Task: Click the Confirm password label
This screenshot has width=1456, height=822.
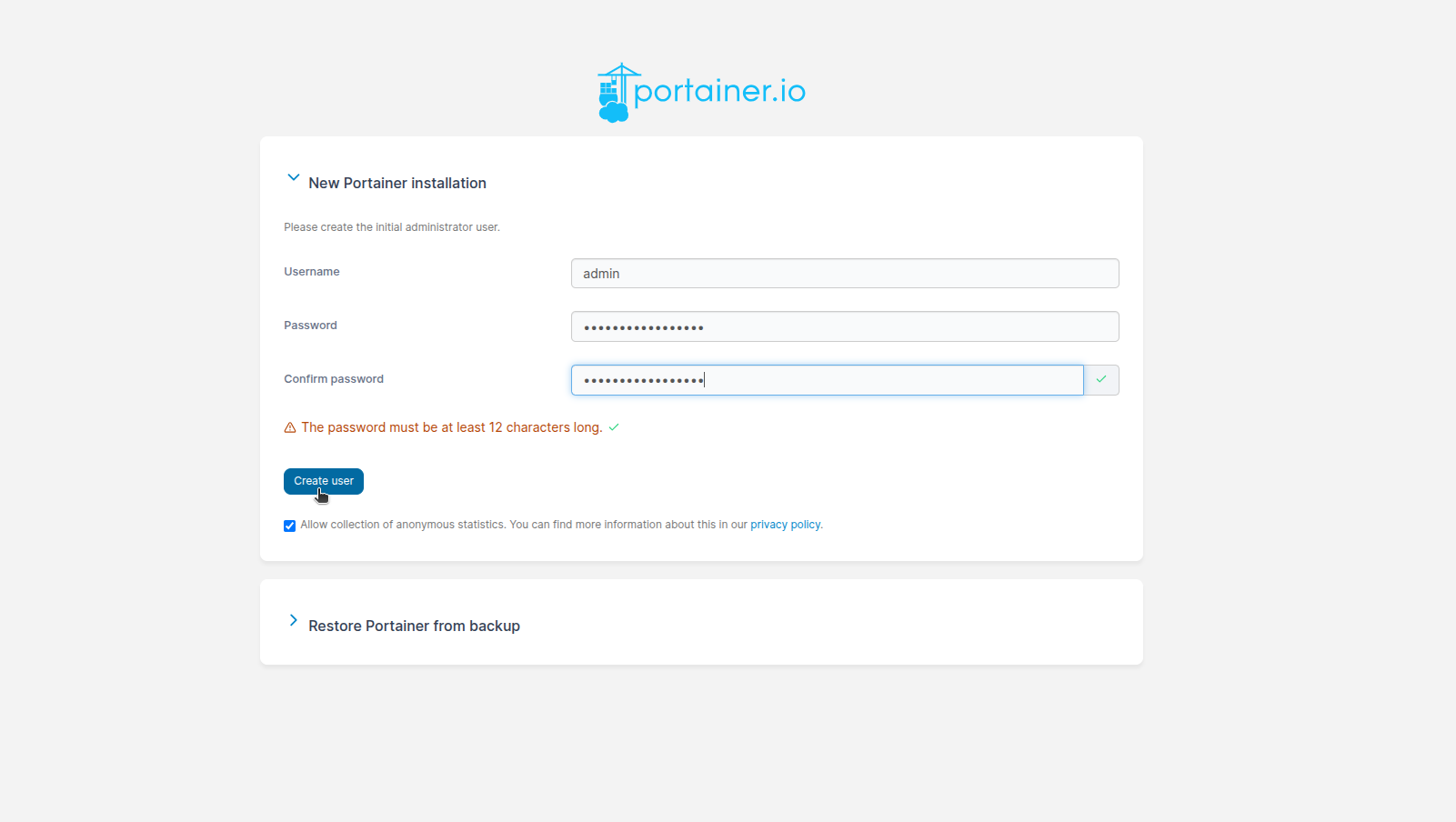Action: pyautogui.click(x=334, y=379)
